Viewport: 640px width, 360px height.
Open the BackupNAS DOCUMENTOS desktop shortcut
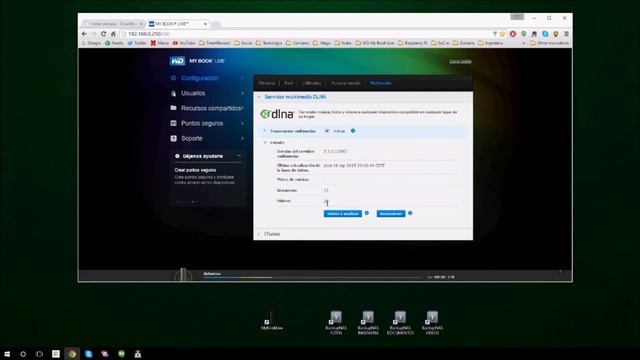point(400,323)
